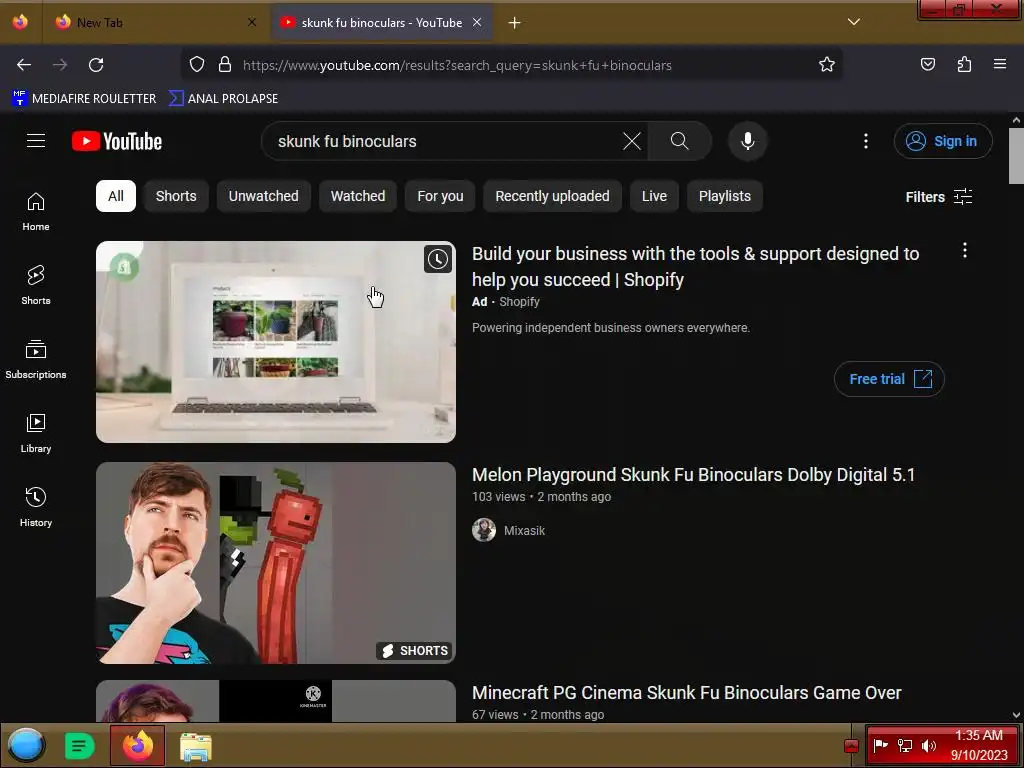The height and width of the screenshot is (768, 1024).
Task: Open Shorts in the left sidebar
Action: pos(36,285)
